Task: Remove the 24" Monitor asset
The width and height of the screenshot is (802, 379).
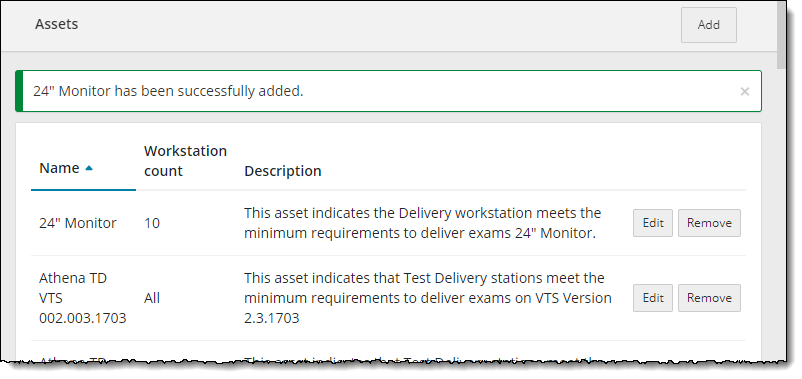Action: pyautogui.click(x=709, y=223)
